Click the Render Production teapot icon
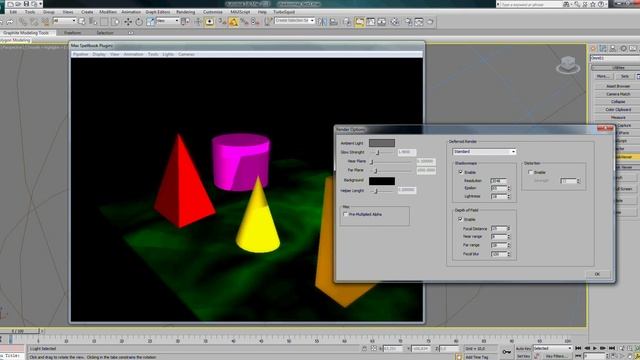This screenshot has width=640, height=360. click(x=430, y=22)
